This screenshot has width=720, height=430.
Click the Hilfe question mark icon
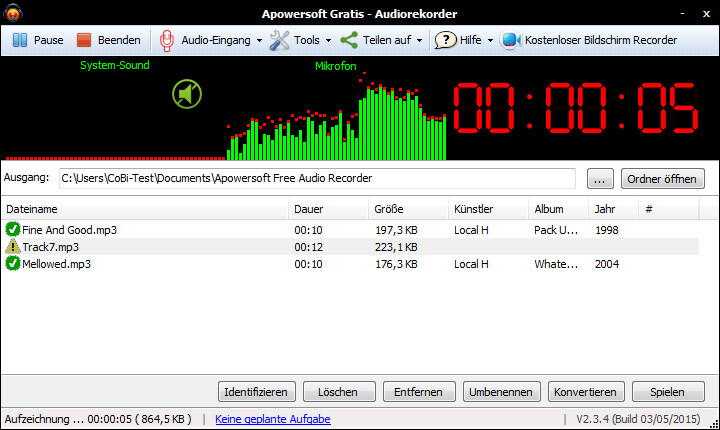click(x=445, y=40)
